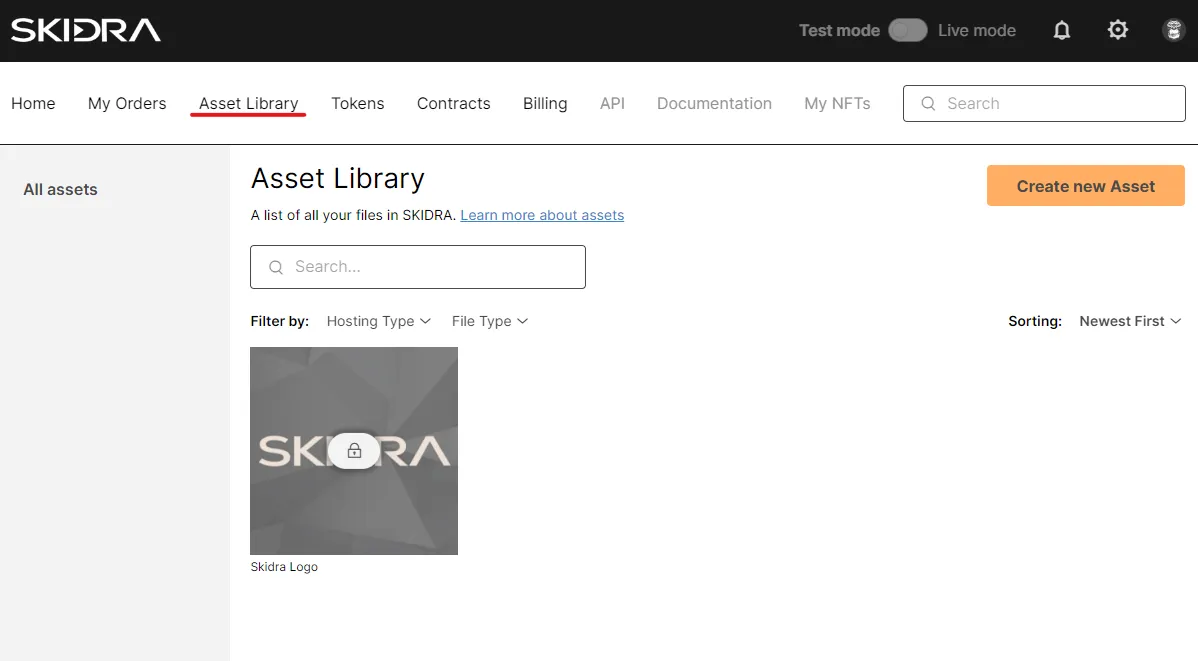This screenshot has width=1198, height=661.
Task: Switch to the Tokens tab
Action: (358, 103)
